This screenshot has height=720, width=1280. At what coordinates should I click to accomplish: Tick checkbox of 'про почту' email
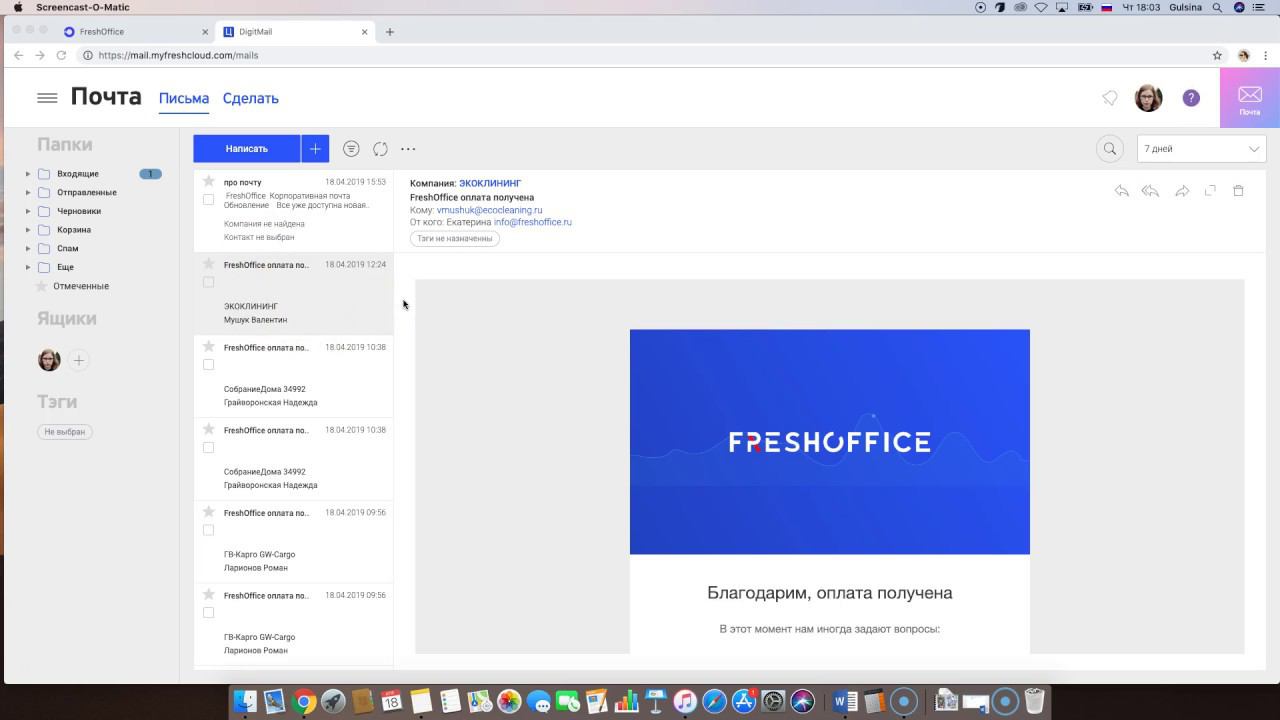click(x=209, y=200)
